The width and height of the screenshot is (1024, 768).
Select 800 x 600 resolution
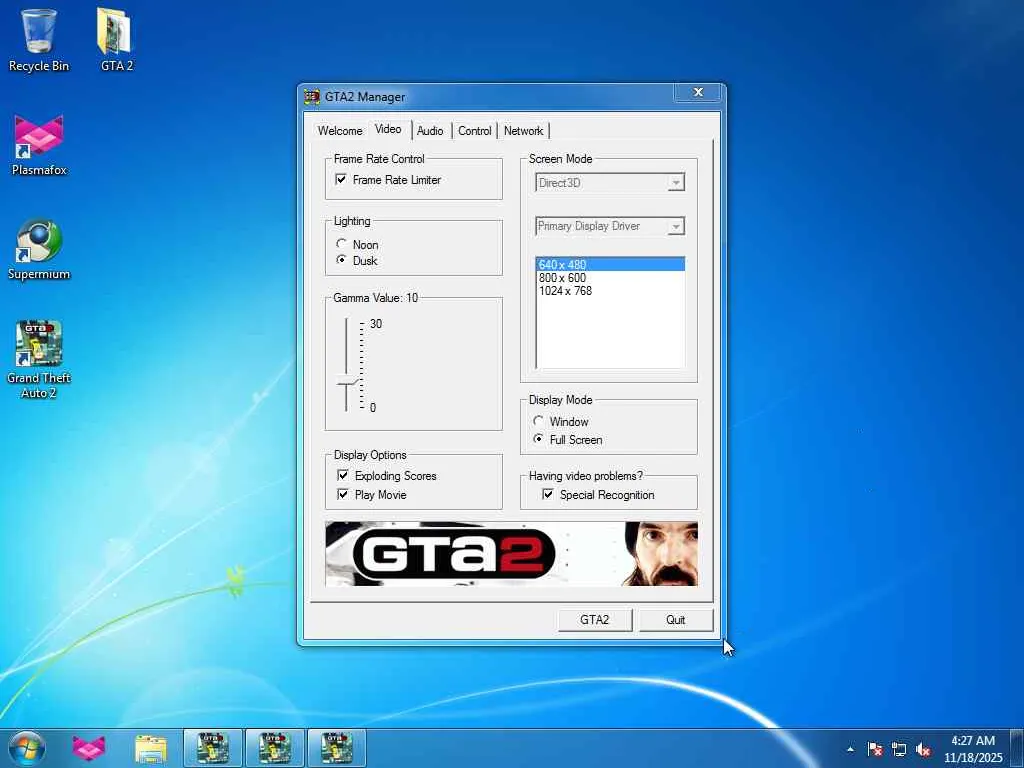610,278
